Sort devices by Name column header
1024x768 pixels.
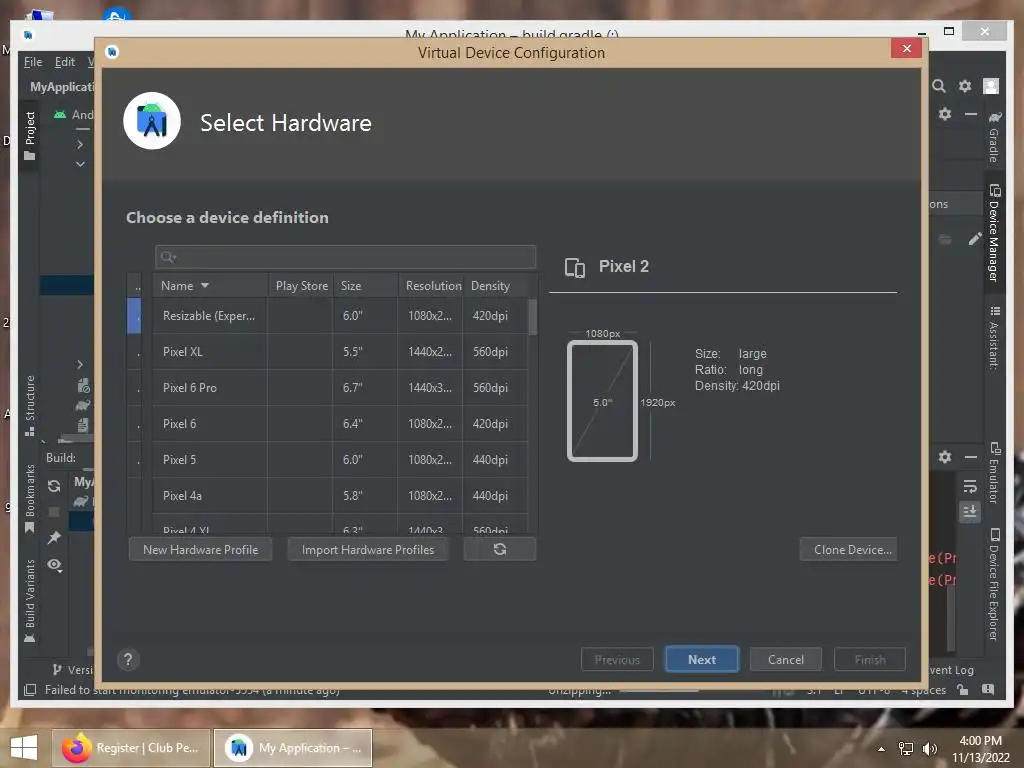[210, 285]
